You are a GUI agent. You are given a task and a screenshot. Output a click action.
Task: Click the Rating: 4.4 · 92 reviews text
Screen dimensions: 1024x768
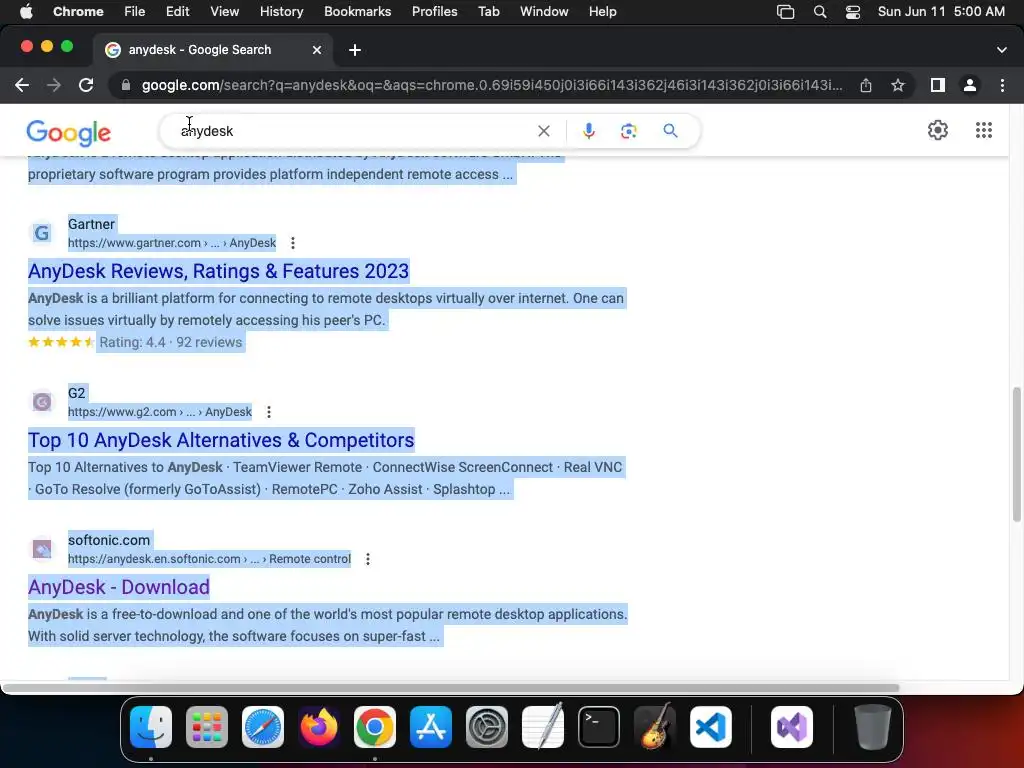pyautogui.click(x=170, y=342)
